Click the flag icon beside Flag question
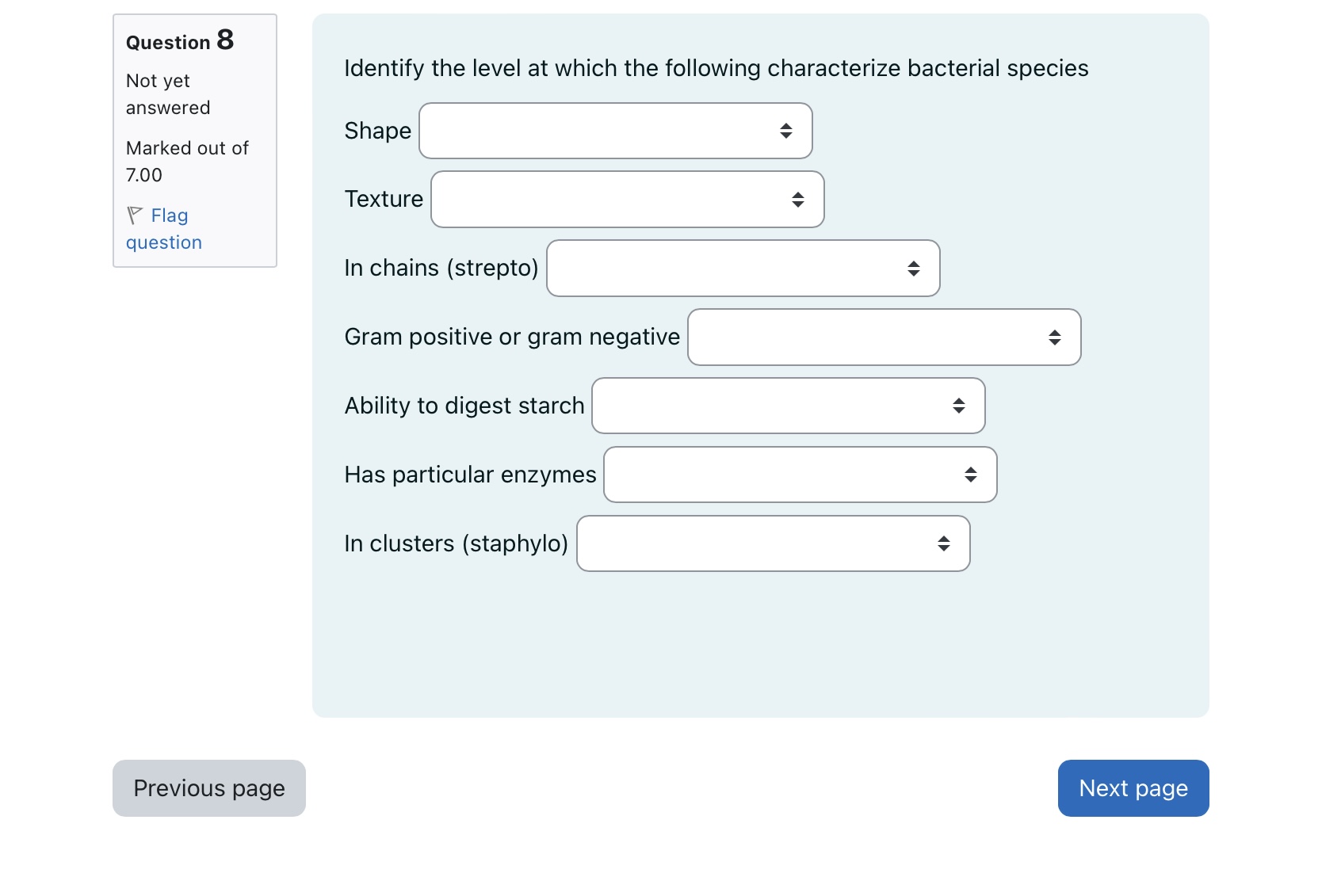The height and width of the screenshot is (896, 1322). (135, 215)
